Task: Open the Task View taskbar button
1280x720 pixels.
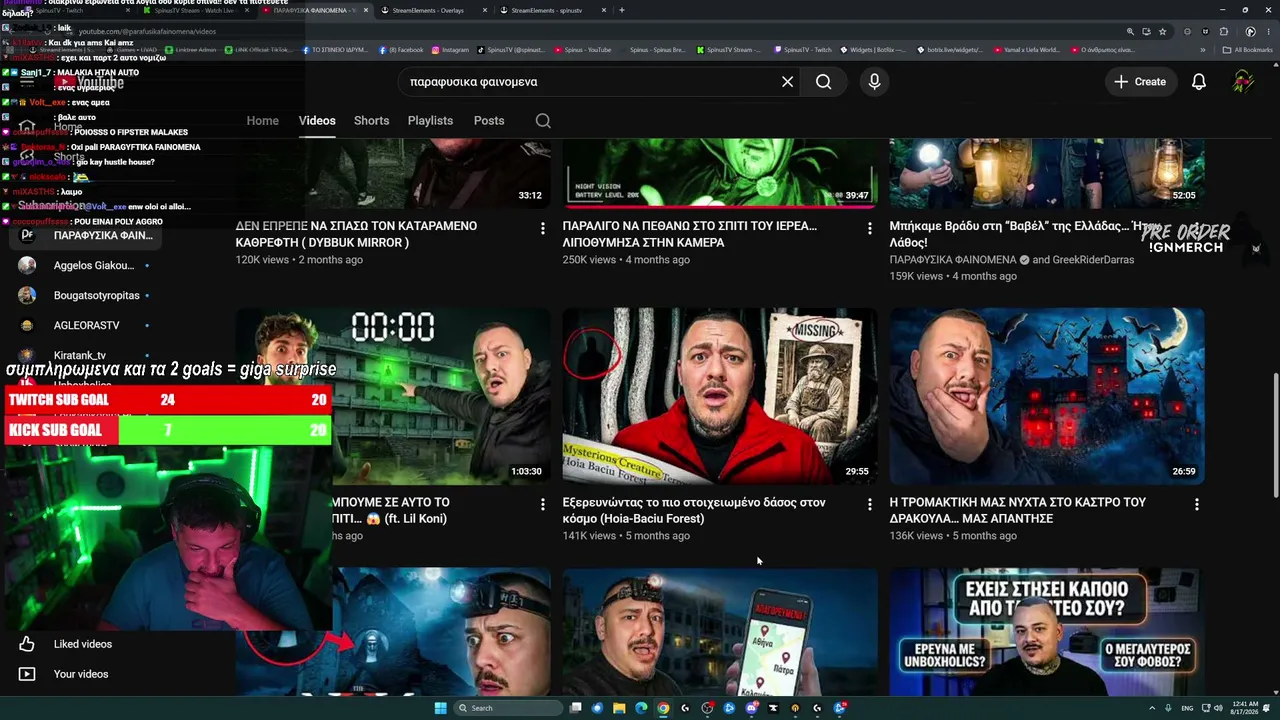Action: tap(575, 708)
